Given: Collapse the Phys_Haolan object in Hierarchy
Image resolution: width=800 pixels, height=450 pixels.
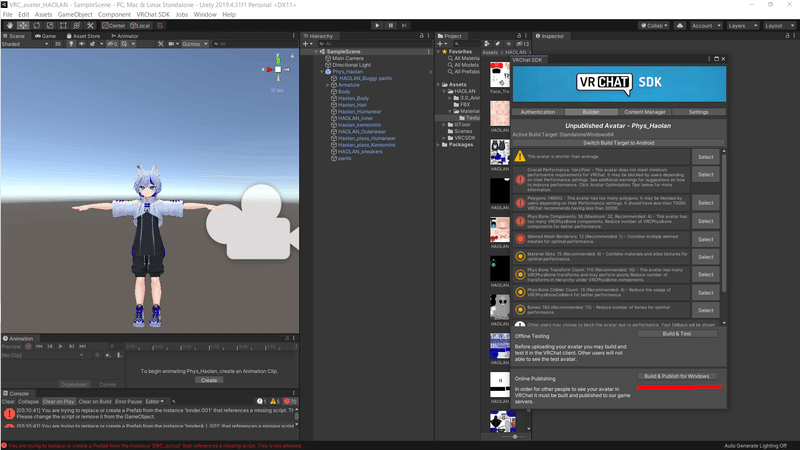Looking at the screenshot, I should click(x=322, y=72).
